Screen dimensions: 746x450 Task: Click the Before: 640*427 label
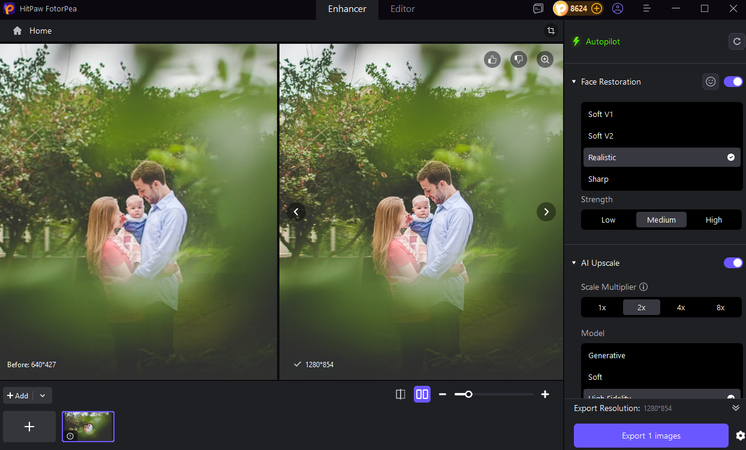(x=31, y=365)
